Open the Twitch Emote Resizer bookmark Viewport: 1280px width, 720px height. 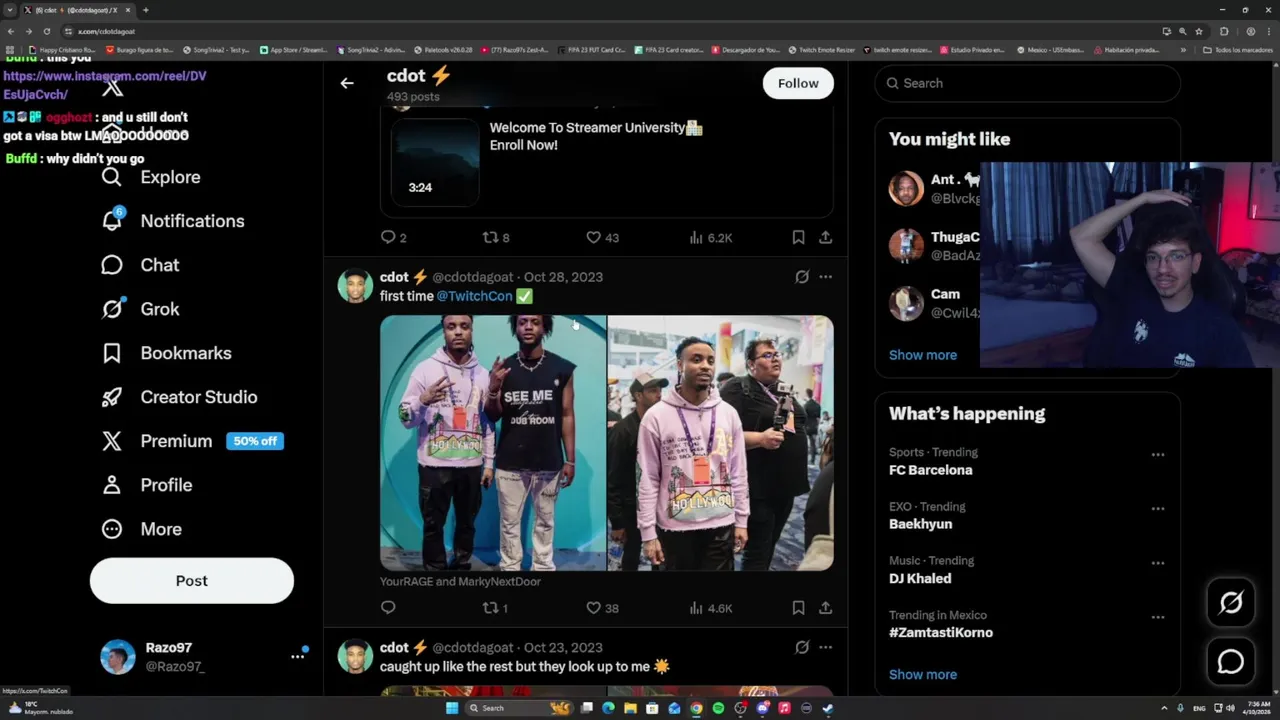822,49
